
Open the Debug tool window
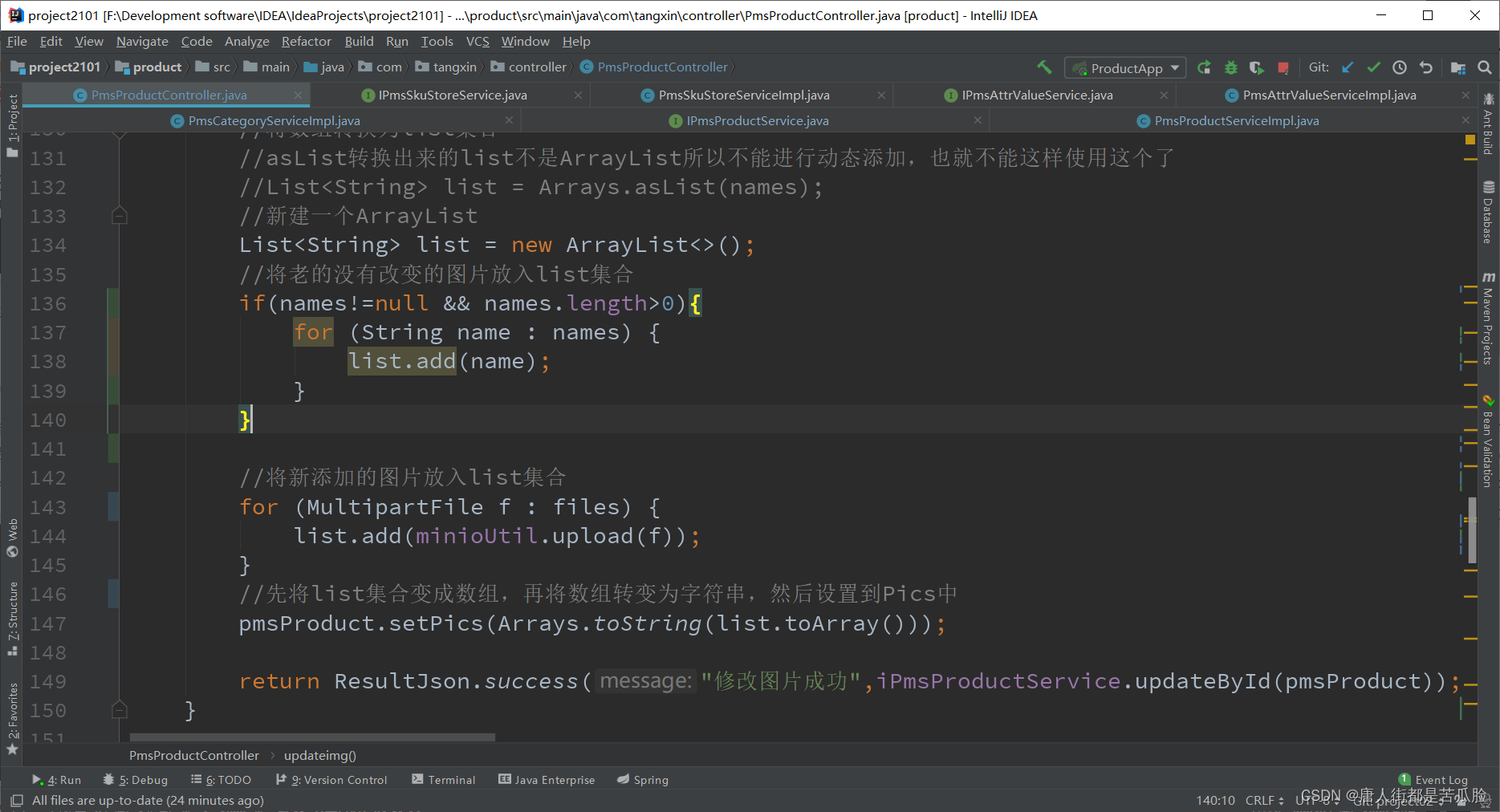(136, 780)
